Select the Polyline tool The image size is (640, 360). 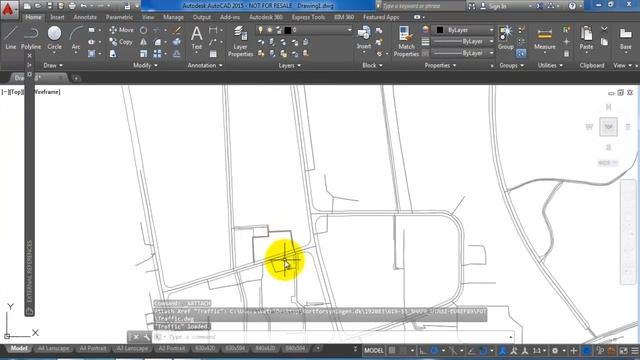click(x=31, y=38)
